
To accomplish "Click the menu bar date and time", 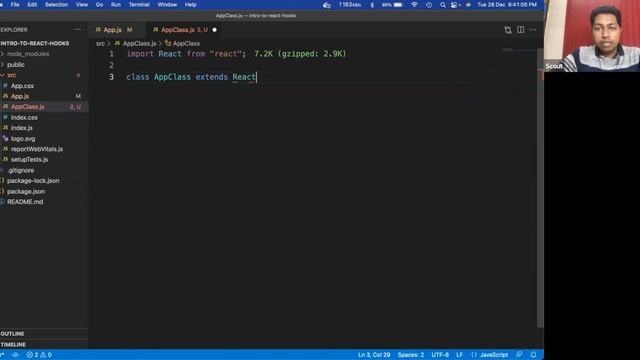I will 507,5.
